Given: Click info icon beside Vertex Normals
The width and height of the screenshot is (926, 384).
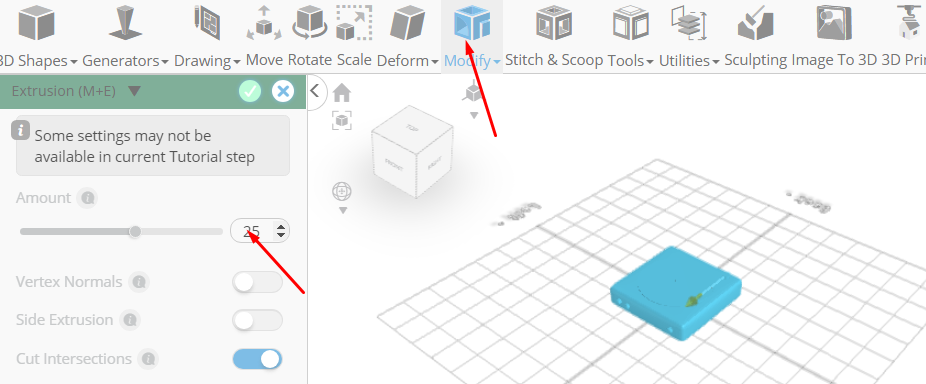Looking at the screenshot, I should (139, 282).
